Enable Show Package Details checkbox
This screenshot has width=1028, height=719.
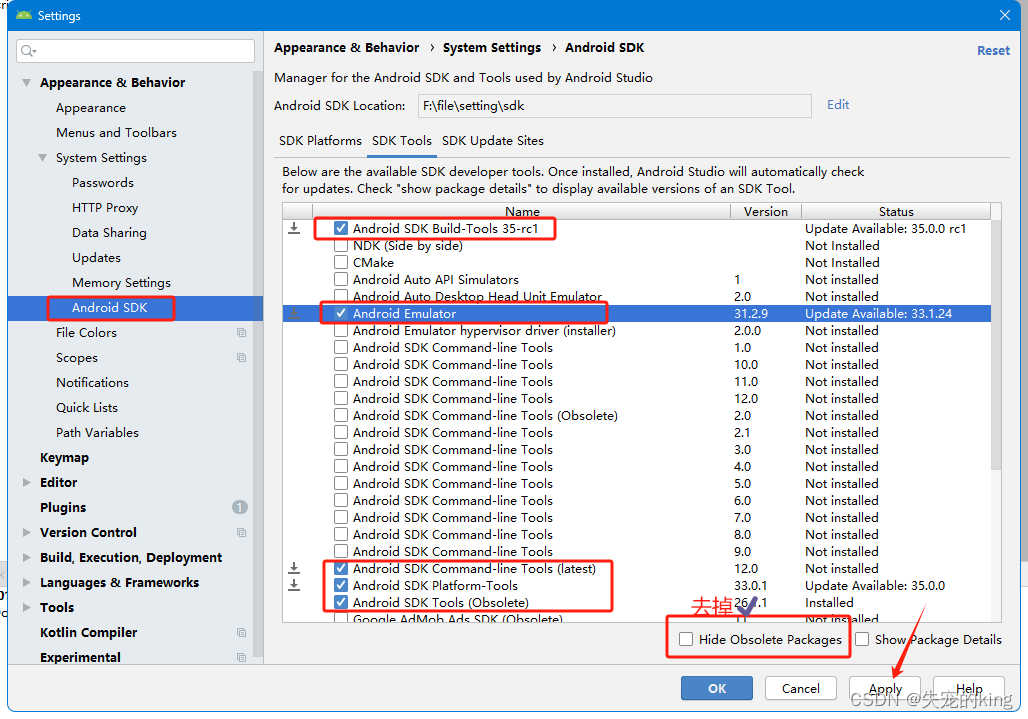[x=862, y=639]
